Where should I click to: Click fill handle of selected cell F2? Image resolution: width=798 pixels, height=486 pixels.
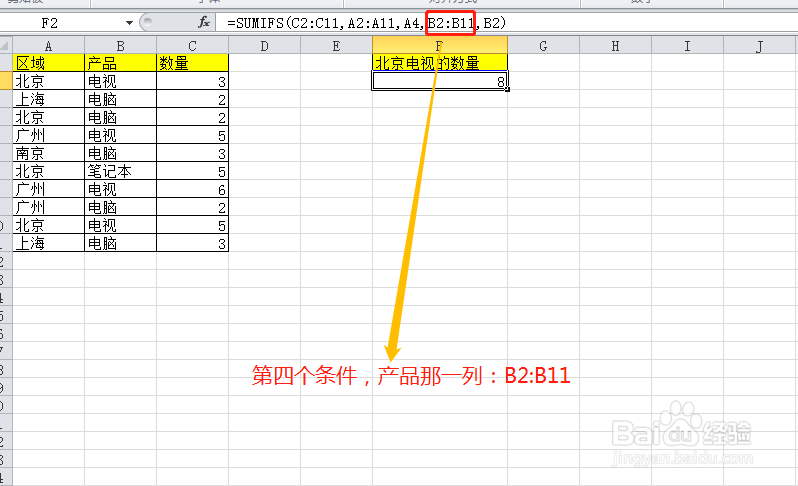point(507,90)
